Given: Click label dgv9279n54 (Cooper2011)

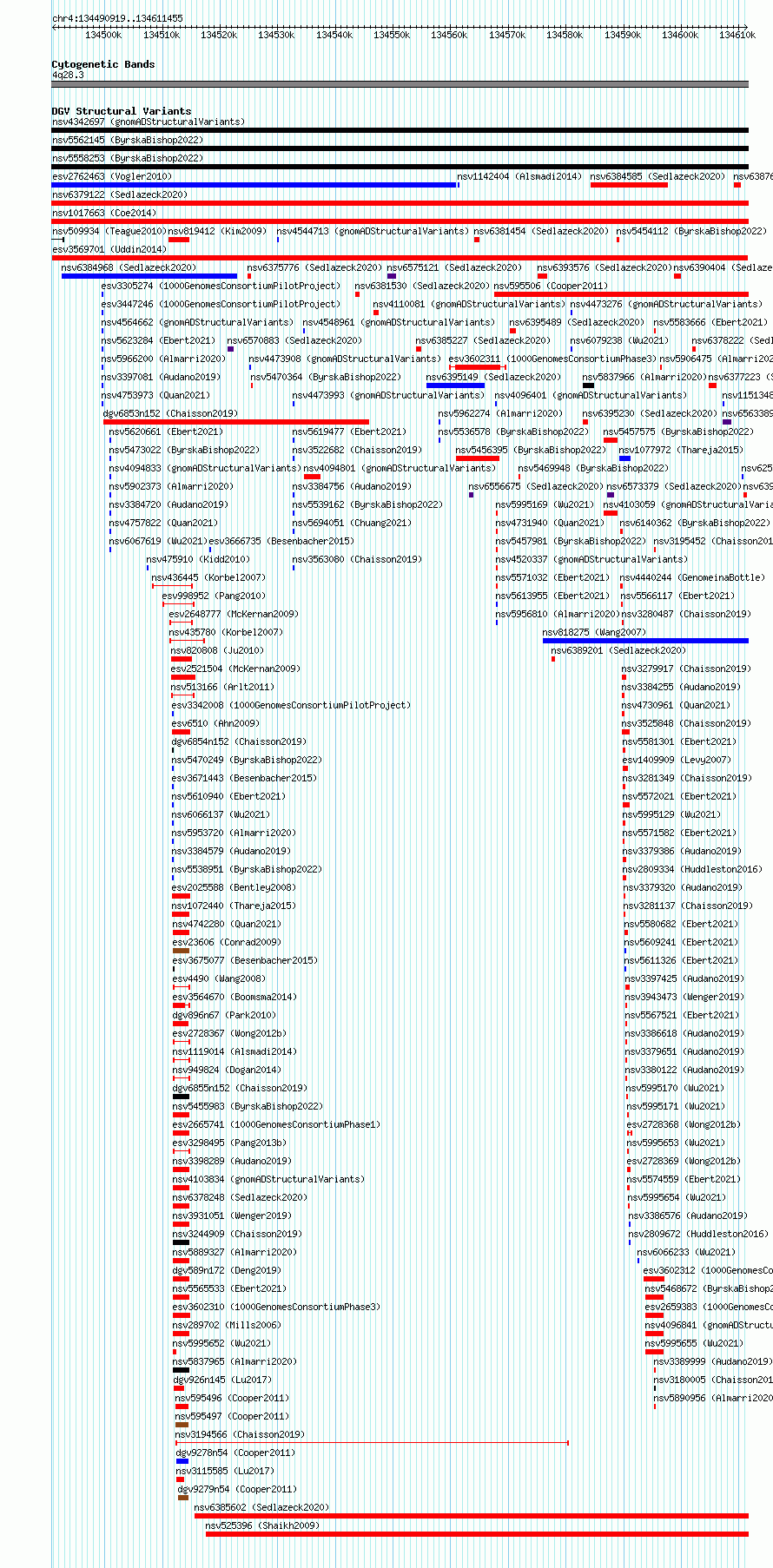Looking at the screenshot, I should pyautogui.click(x=238, y=1489).
